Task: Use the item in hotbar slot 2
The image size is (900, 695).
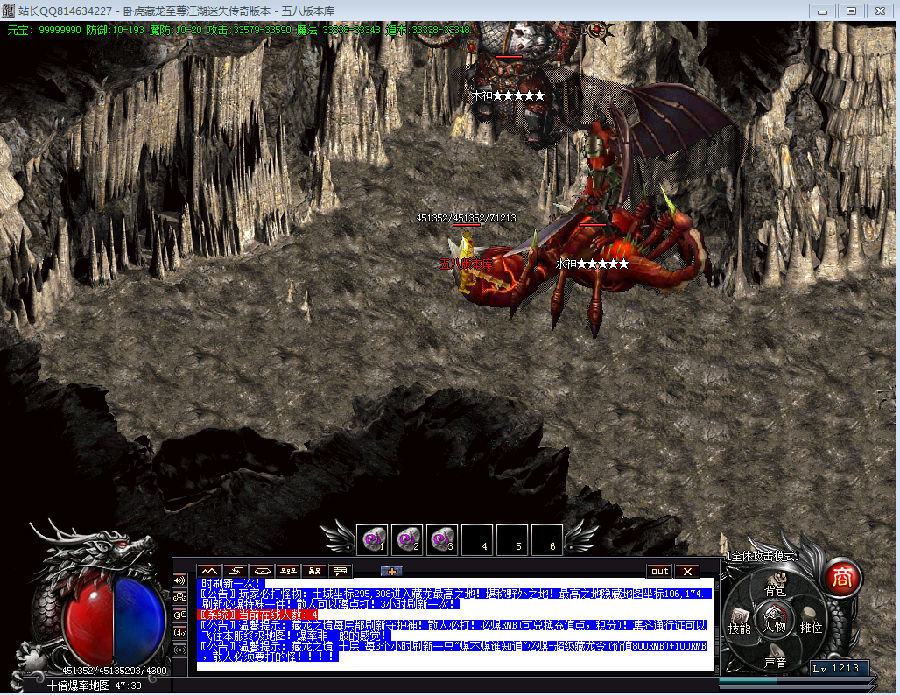Action: click(407, 540)
